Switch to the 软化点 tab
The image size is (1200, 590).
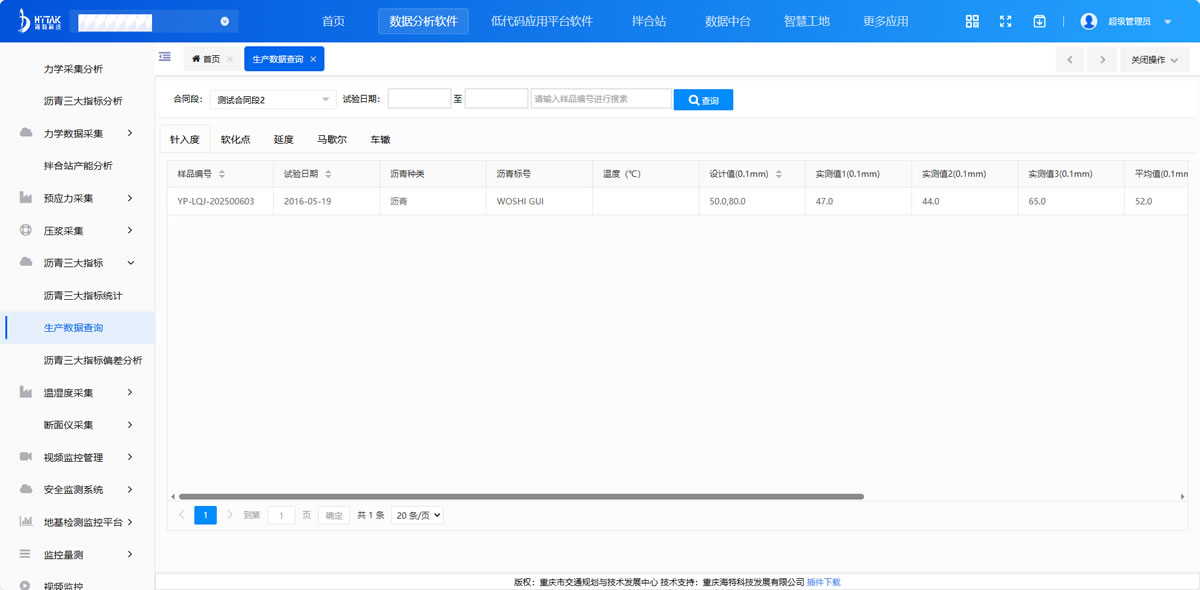[x=235, y=140]
